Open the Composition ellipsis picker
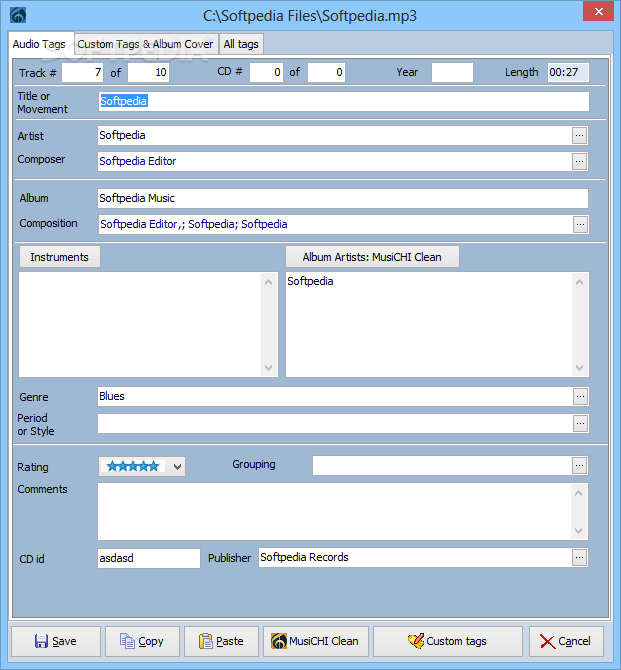This screenshot has width=621, height=670. pos(580,224)
